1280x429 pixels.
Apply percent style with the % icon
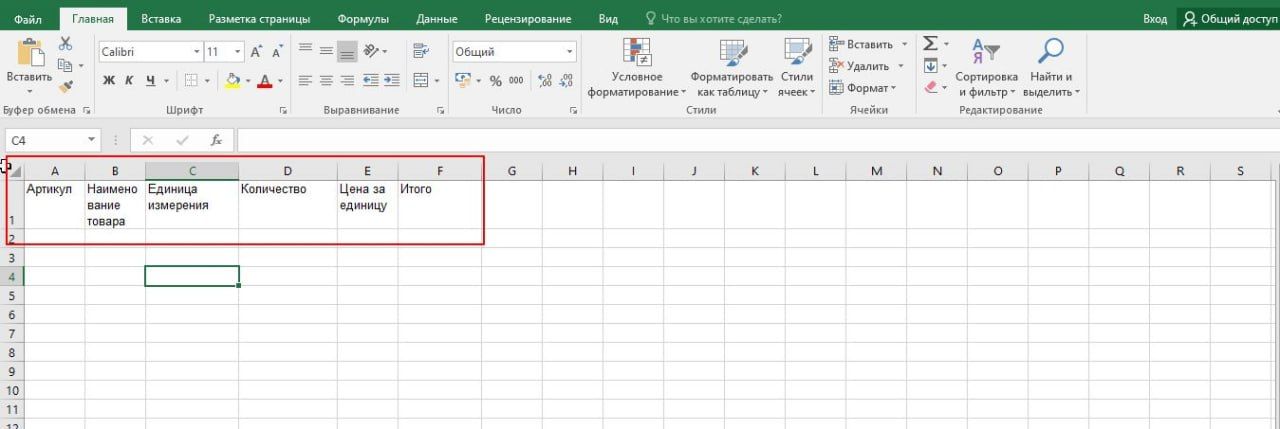[495, 81]
